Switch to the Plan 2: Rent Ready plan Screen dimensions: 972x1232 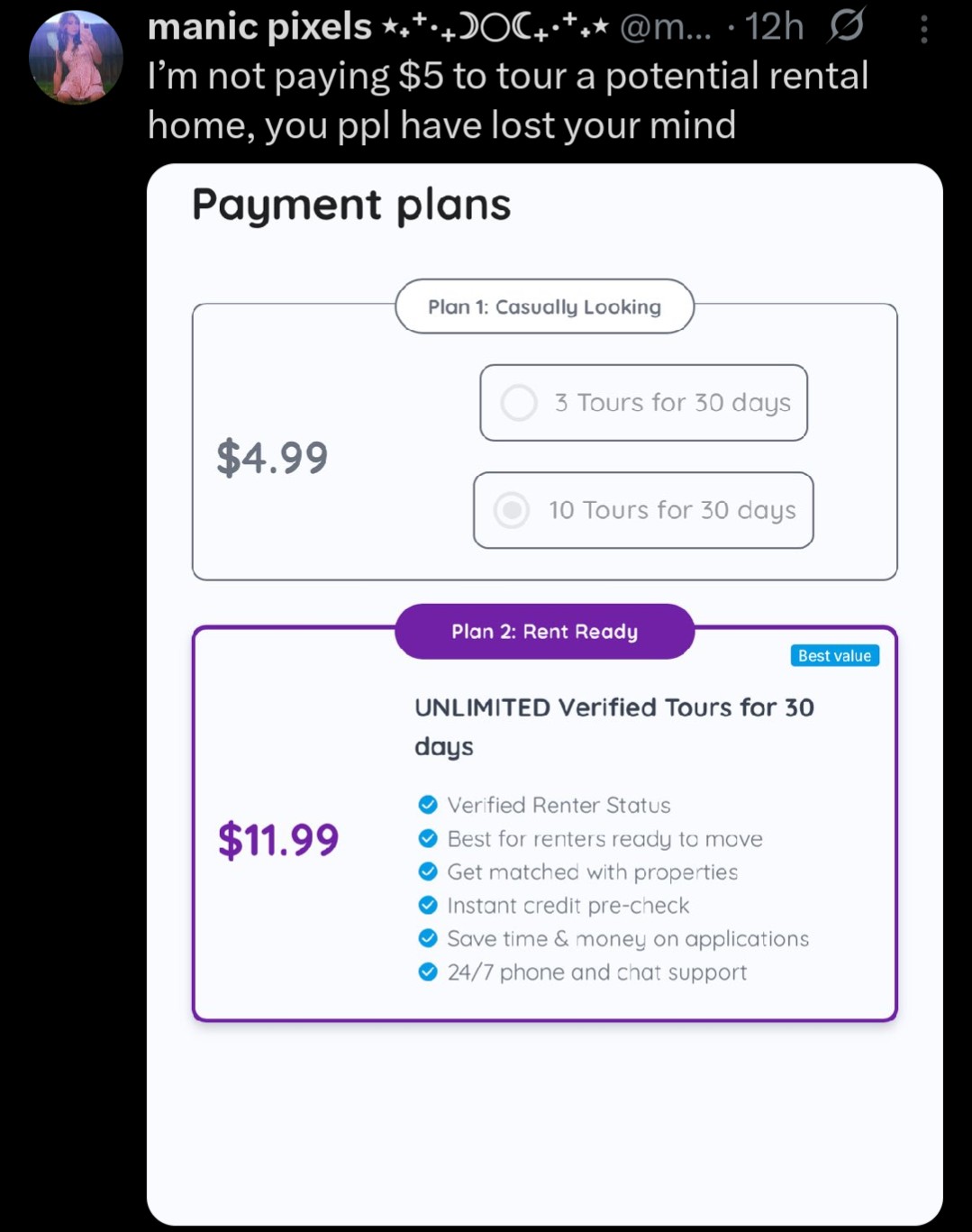pos(544,632)
